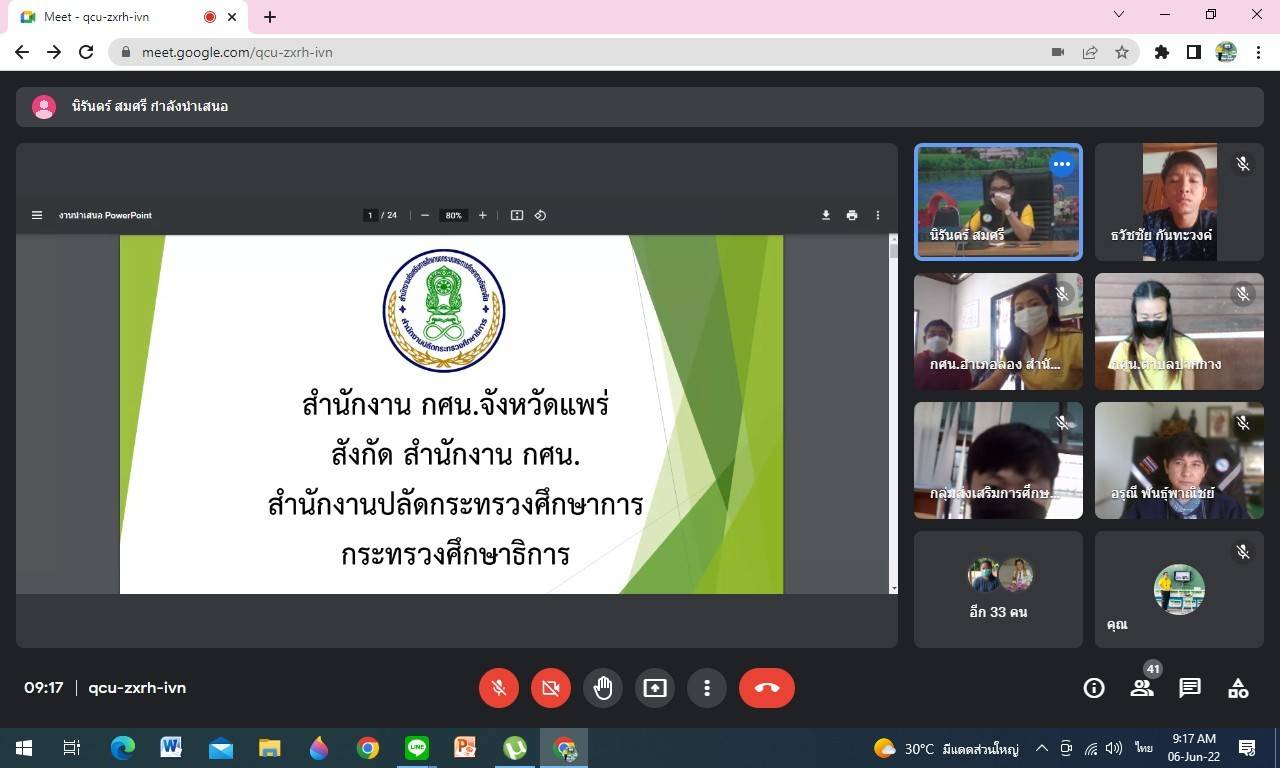Expand options on นิรันดร์ สมศรี video tile

[1061, 164]
